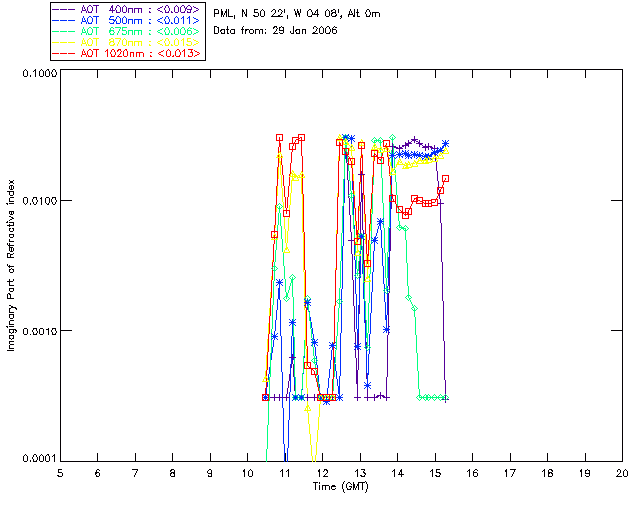This screenshot has width=640, height=512.
Task: Click the AOT 400nm legend entry
Action: [126, 8]
